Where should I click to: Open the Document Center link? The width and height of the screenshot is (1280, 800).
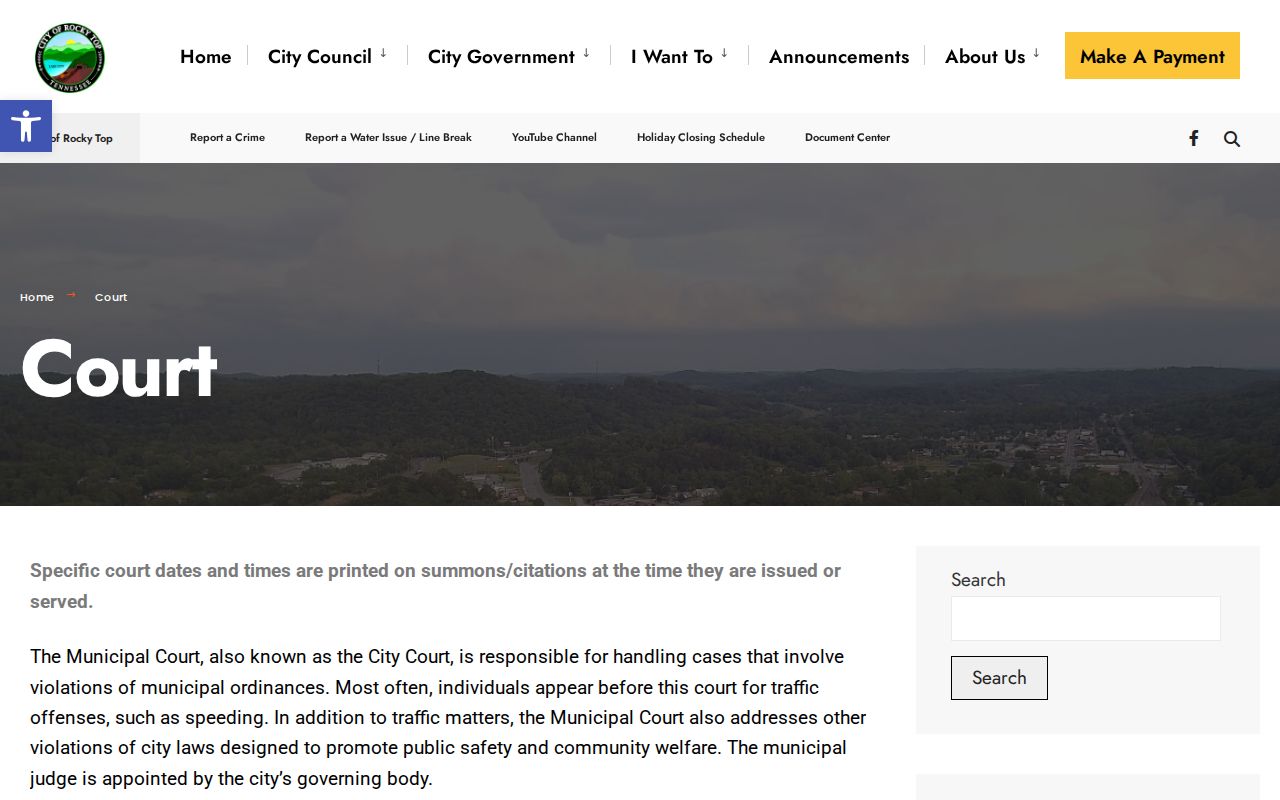pos(847,138)
